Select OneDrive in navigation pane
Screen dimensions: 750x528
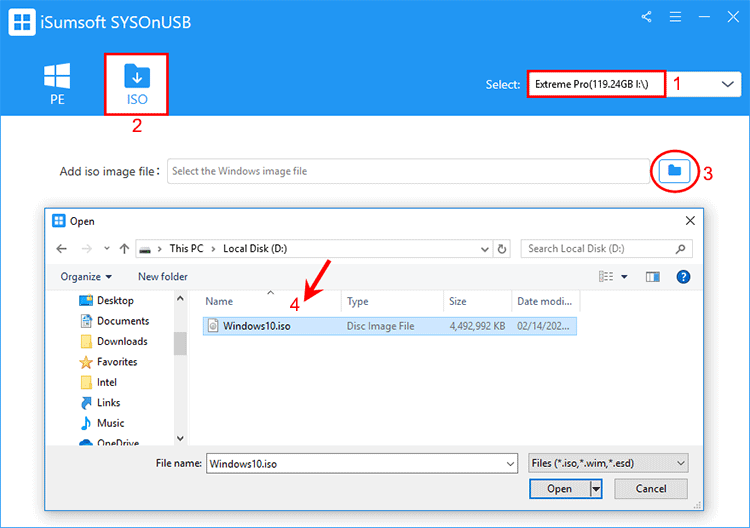pyautogui.click(x=110, y=442)
